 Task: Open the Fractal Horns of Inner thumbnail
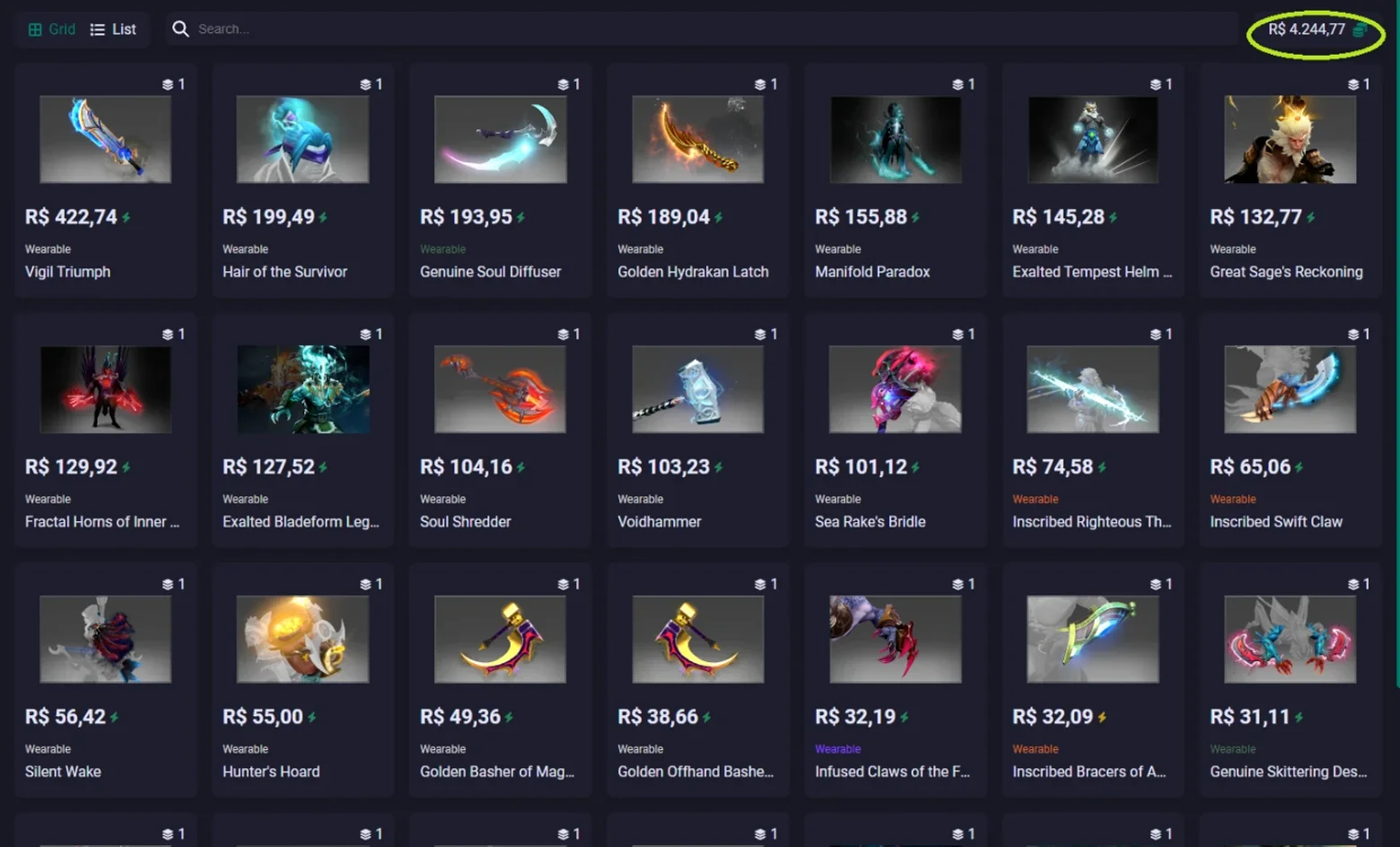[x=106, y=390]
